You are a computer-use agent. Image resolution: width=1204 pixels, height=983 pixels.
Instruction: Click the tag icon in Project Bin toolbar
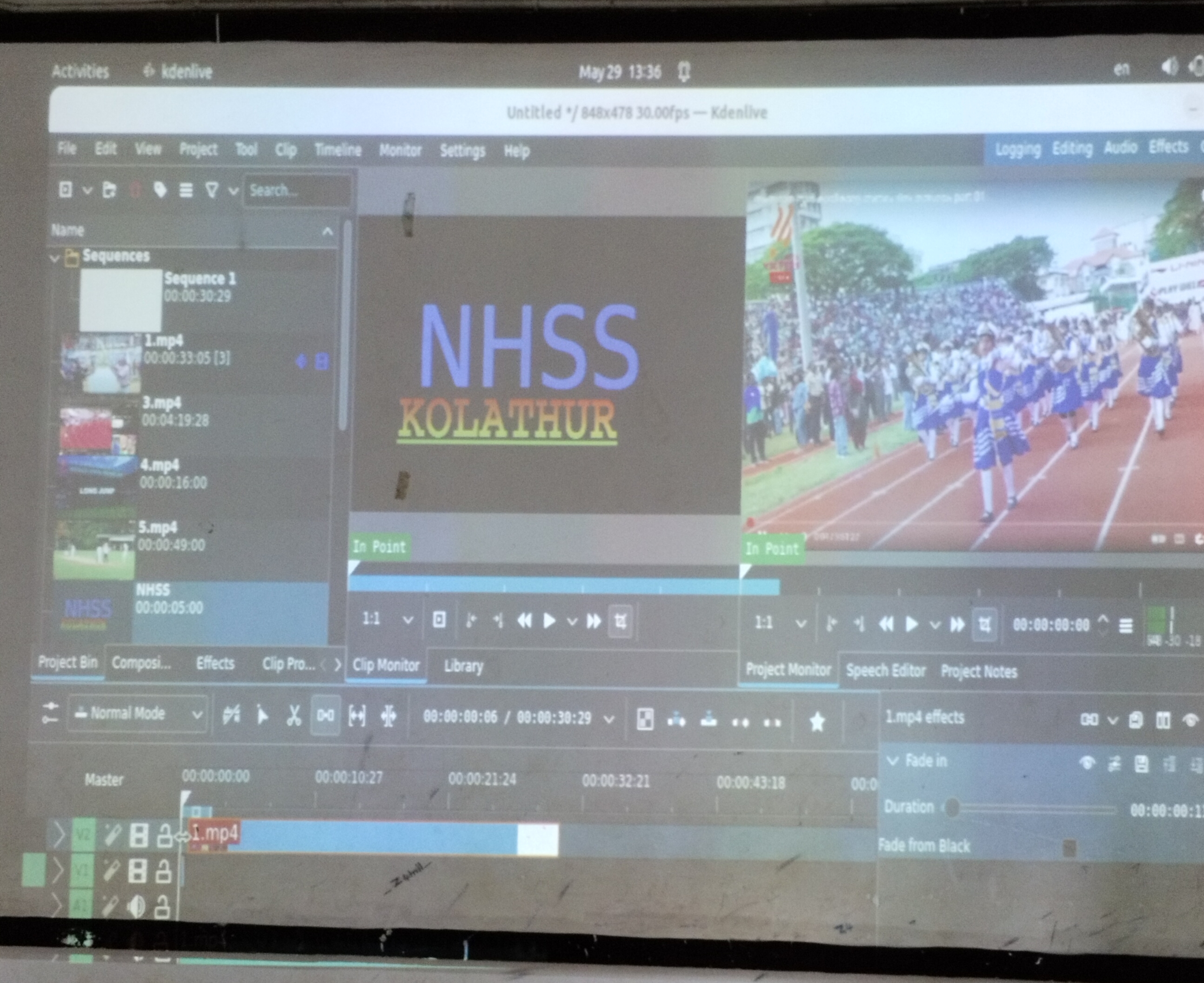160,190
